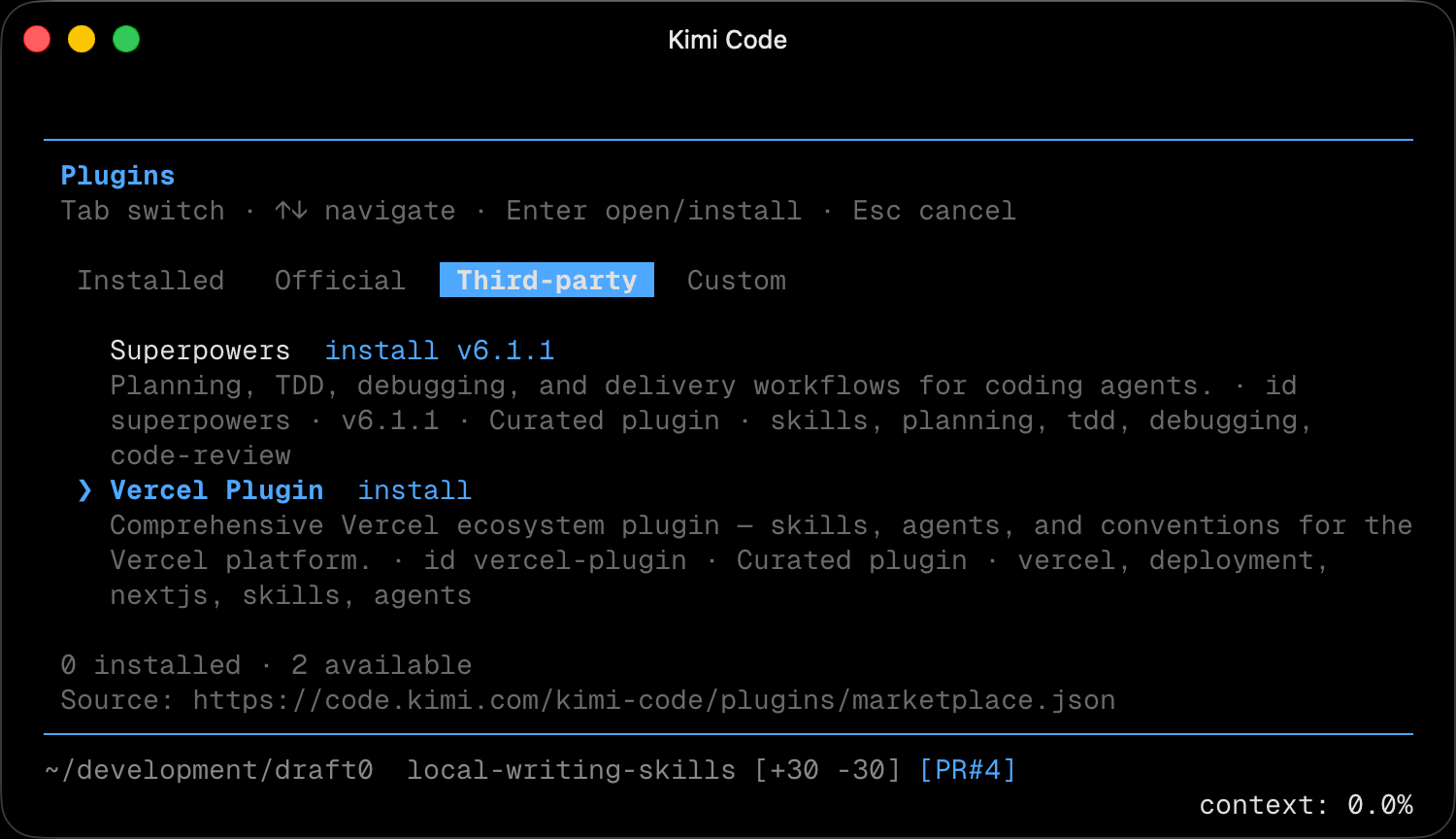Select the Vercel Plugin entry
The image size is (1456, 839).
(216, 490)
